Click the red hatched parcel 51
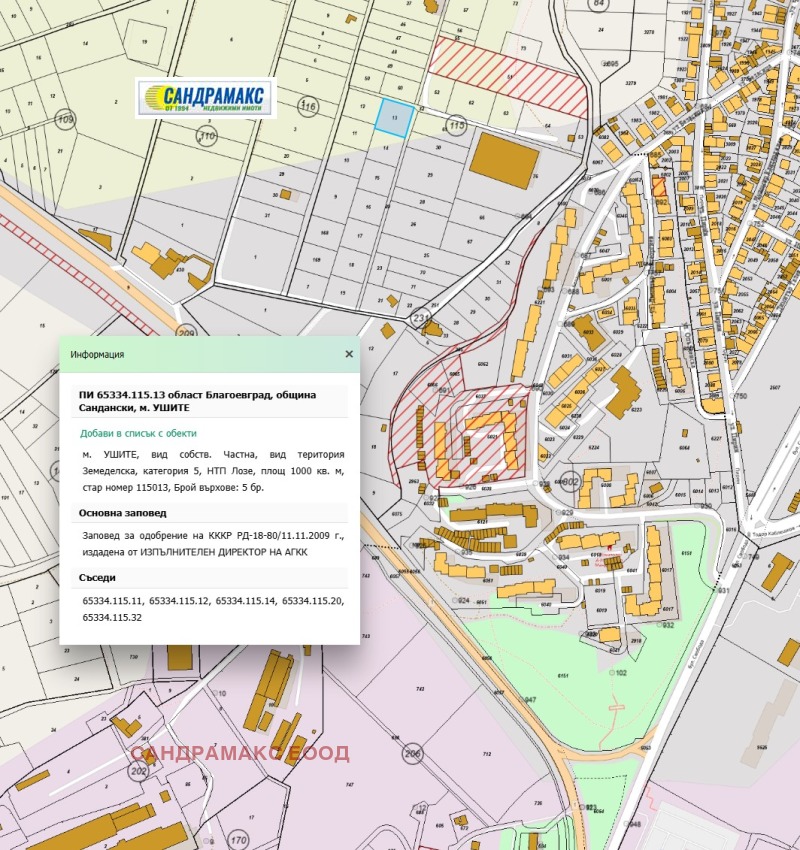The width and height of the screenshot is (800, 850). tap(508, 77)
